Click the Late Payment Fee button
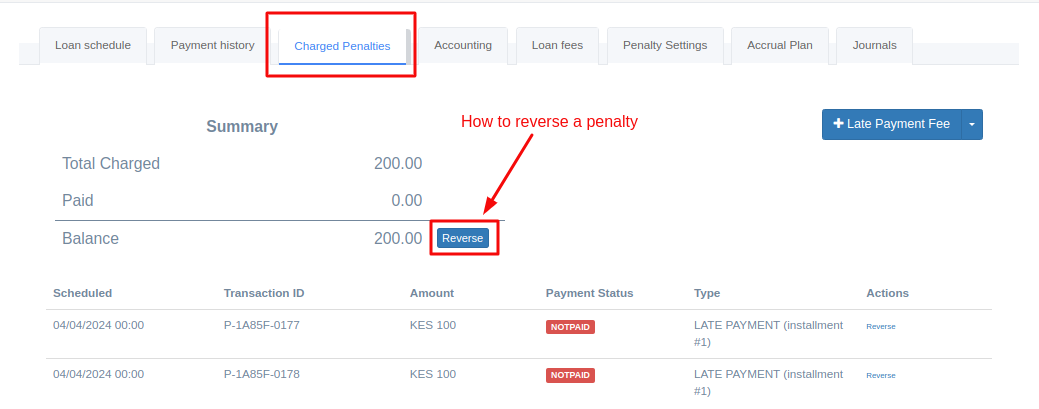Screen dimensions: 1039x409 [x=892, y=125]
